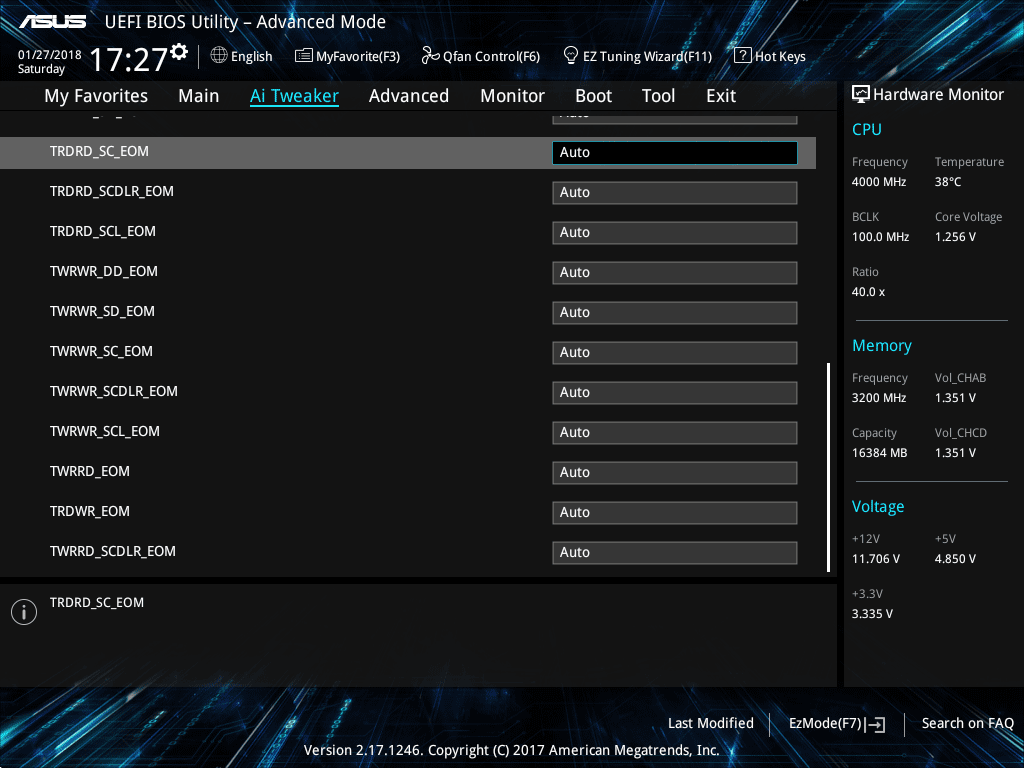The image size is (1024, 768).
Task: Select the Exit tab
Action: pyautogui.click(x=721, y=96)
